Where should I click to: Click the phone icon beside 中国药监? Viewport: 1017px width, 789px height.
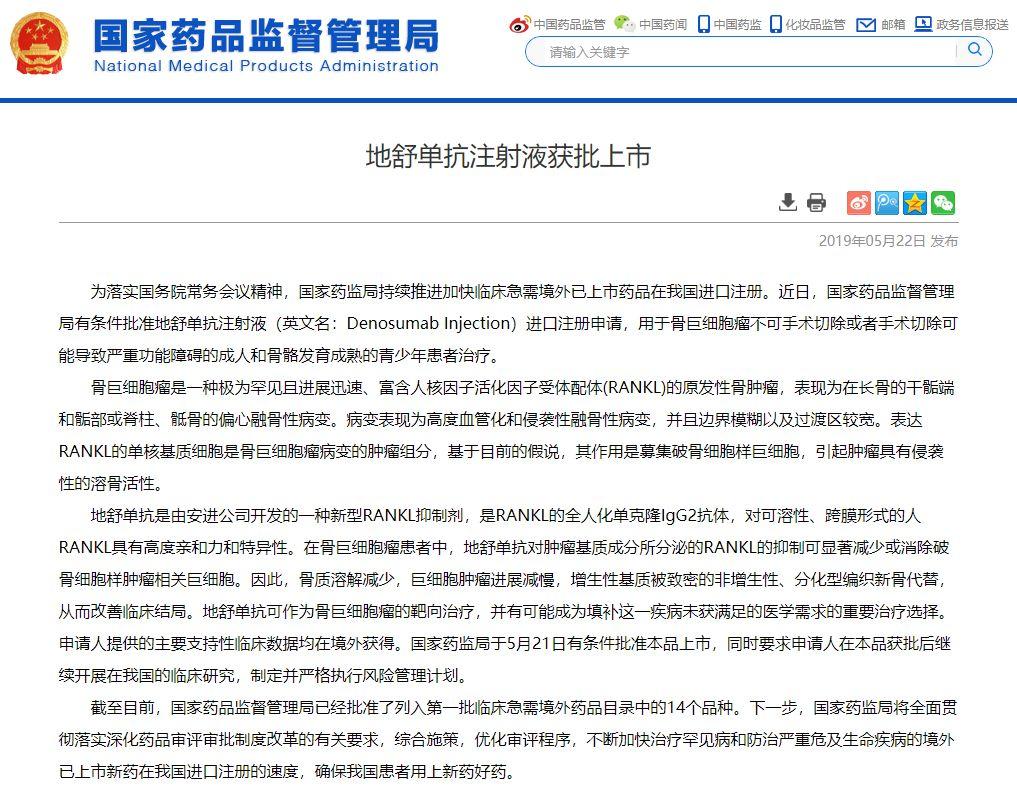704,25
